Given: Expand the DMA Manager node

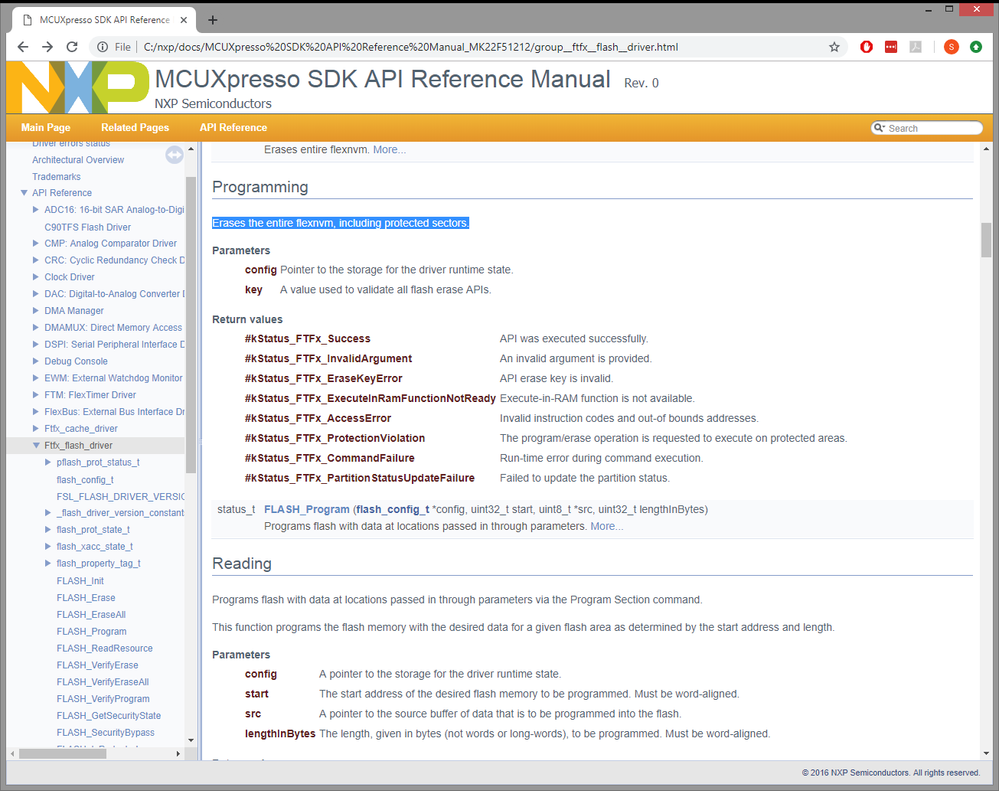Looking at the screenshot, I should 36,311.
